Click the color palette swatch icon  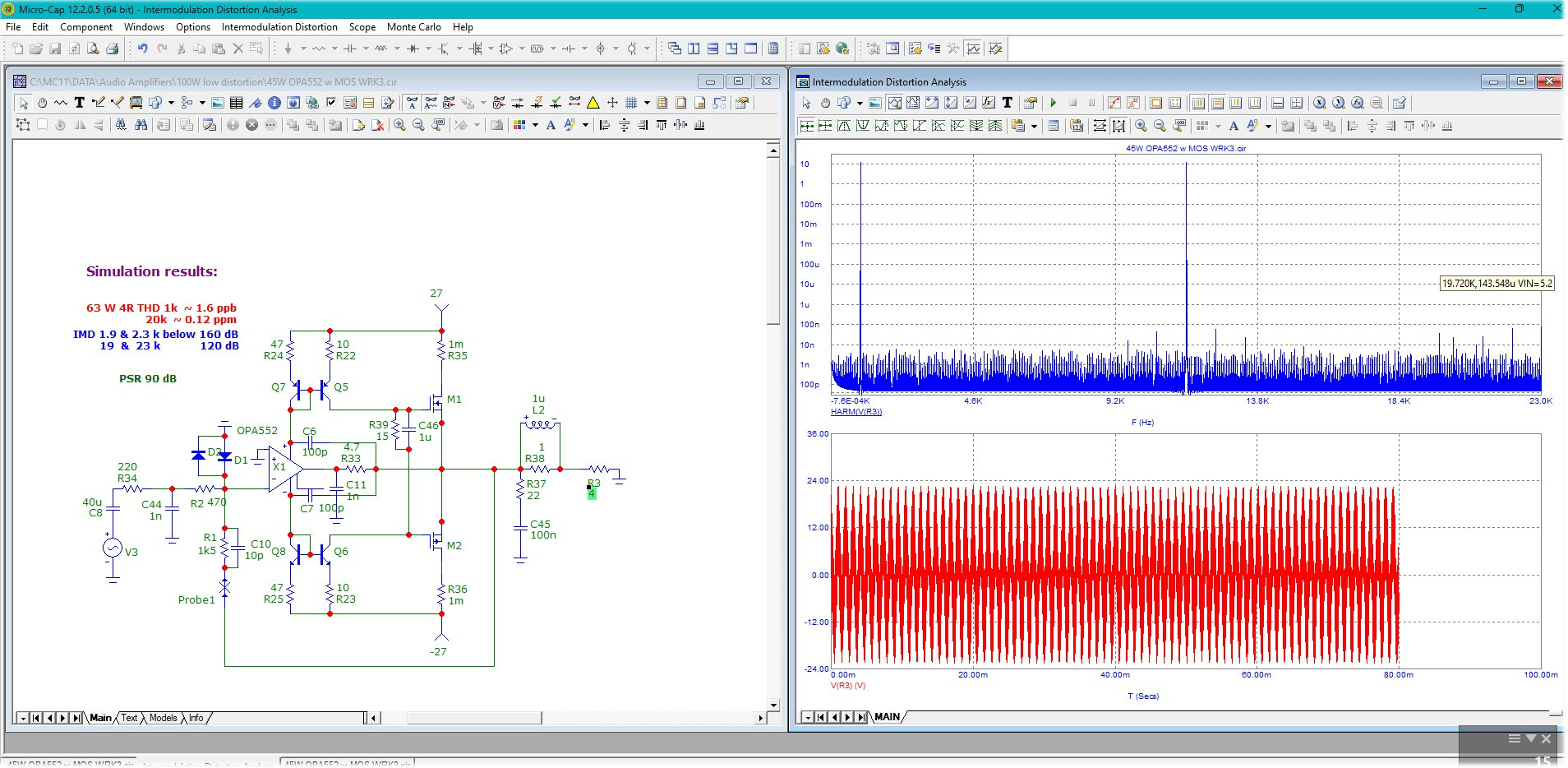click(519, 125)
